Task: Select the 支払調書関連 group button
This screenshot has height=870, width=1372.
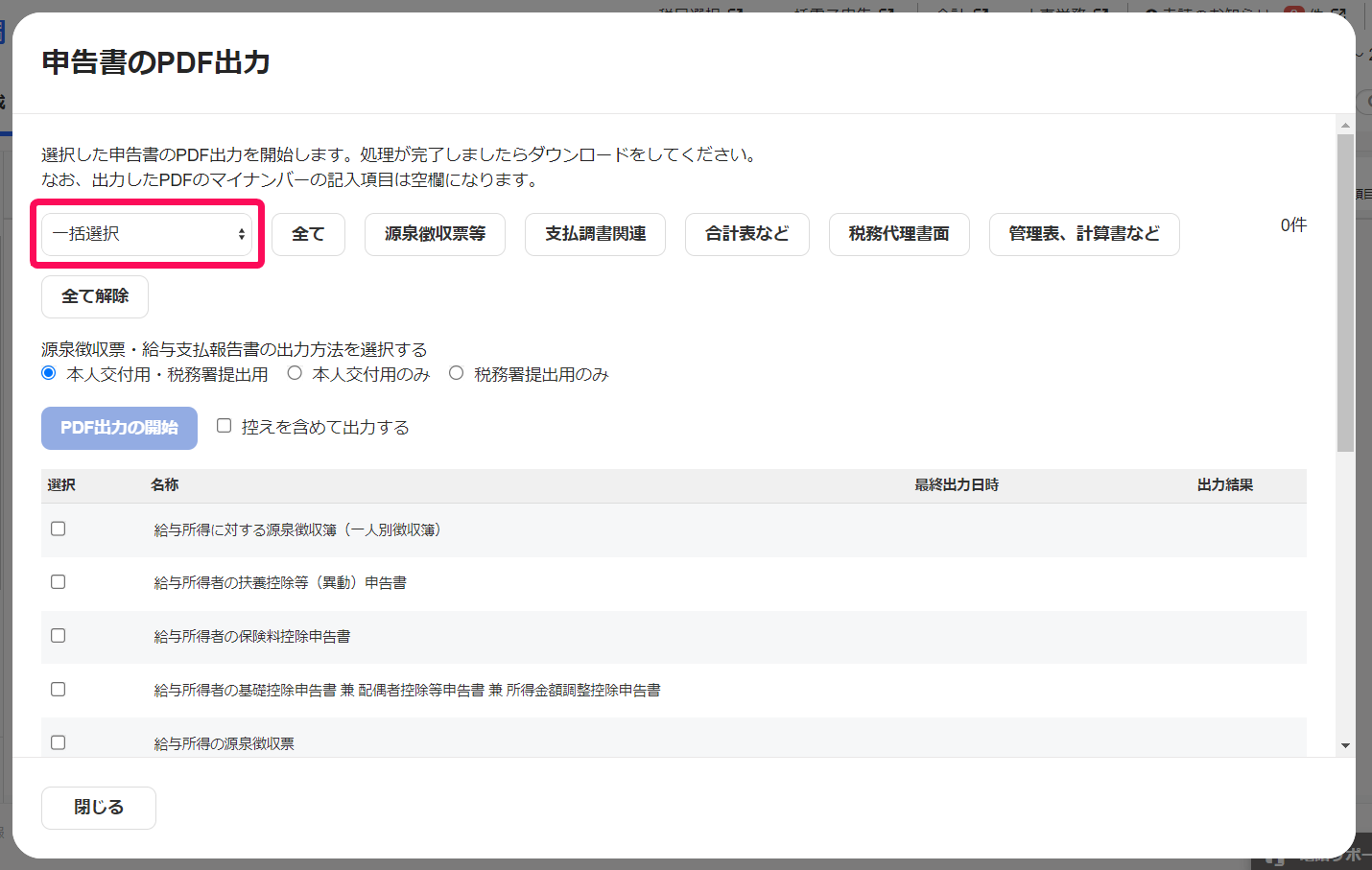Action: click(596, 234)
